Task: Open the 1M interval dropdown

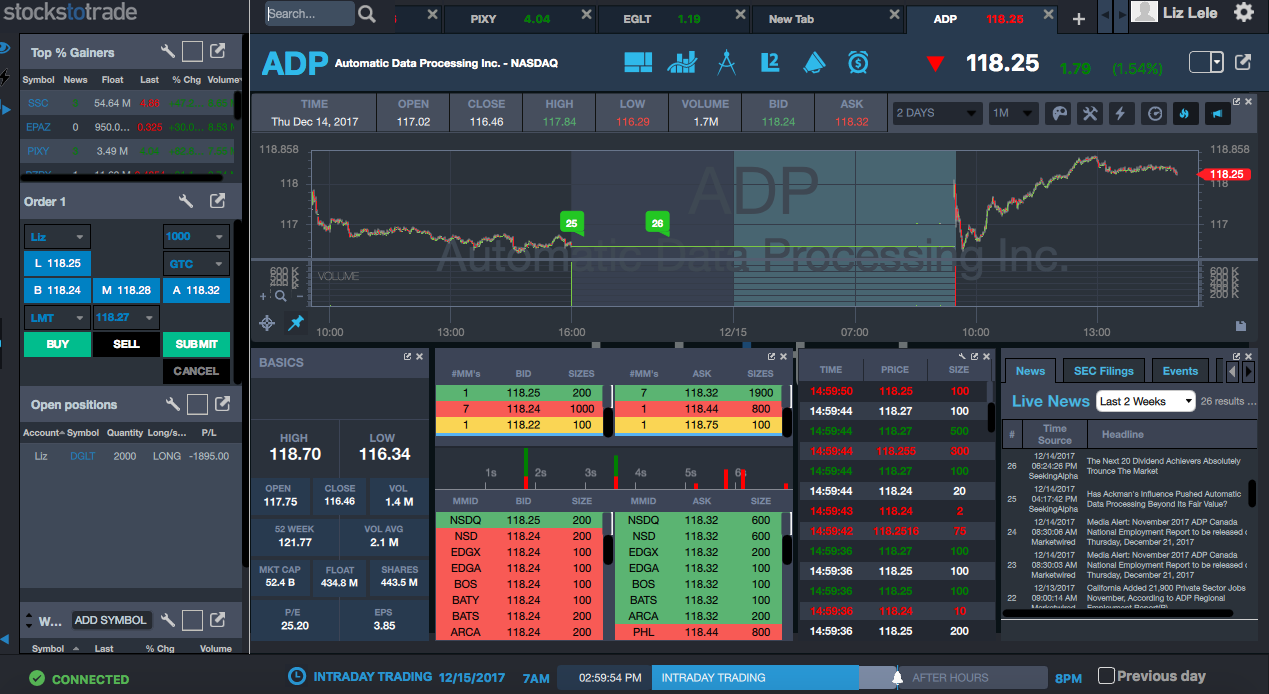Action: click(1012, 113)
